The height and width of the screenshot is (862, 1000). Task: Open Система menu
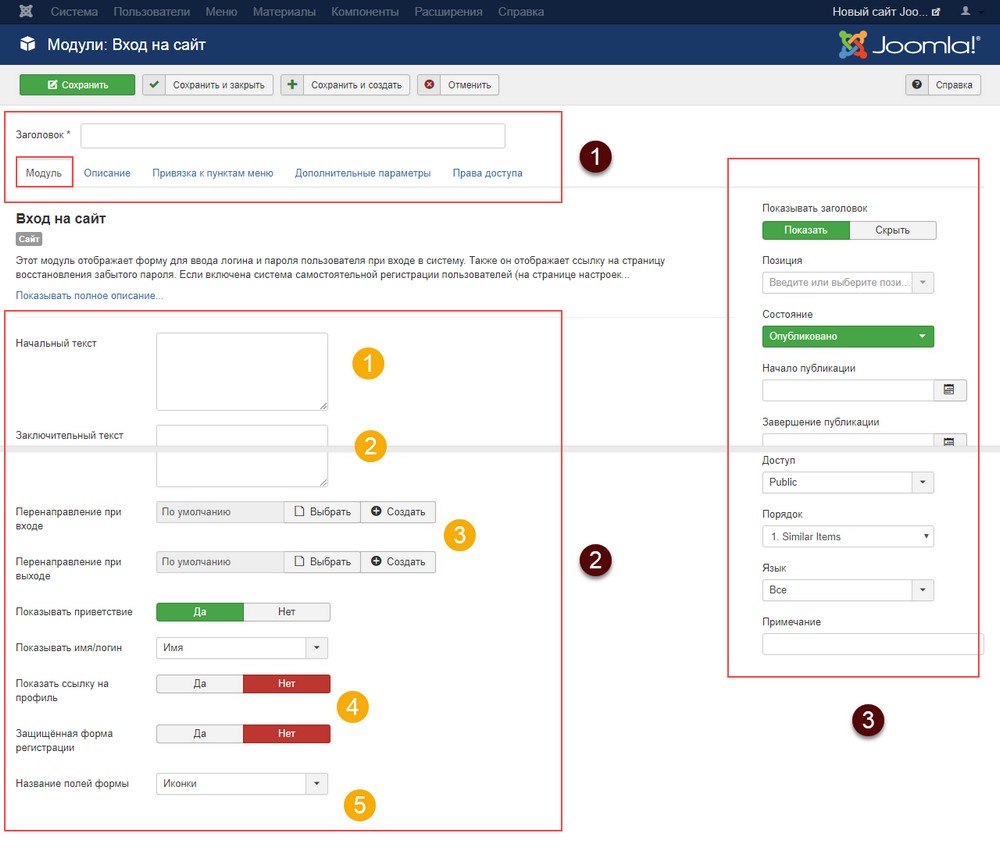pyautogui.click(x=74, y=11)
